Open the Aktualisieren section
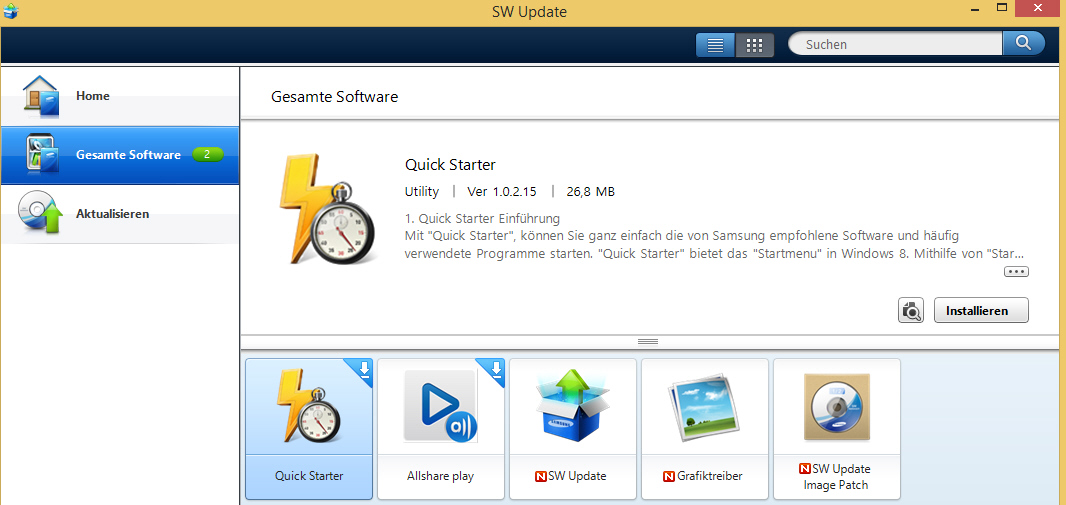This screenshot has width=1066, height=505. click(x=120, y=213)
